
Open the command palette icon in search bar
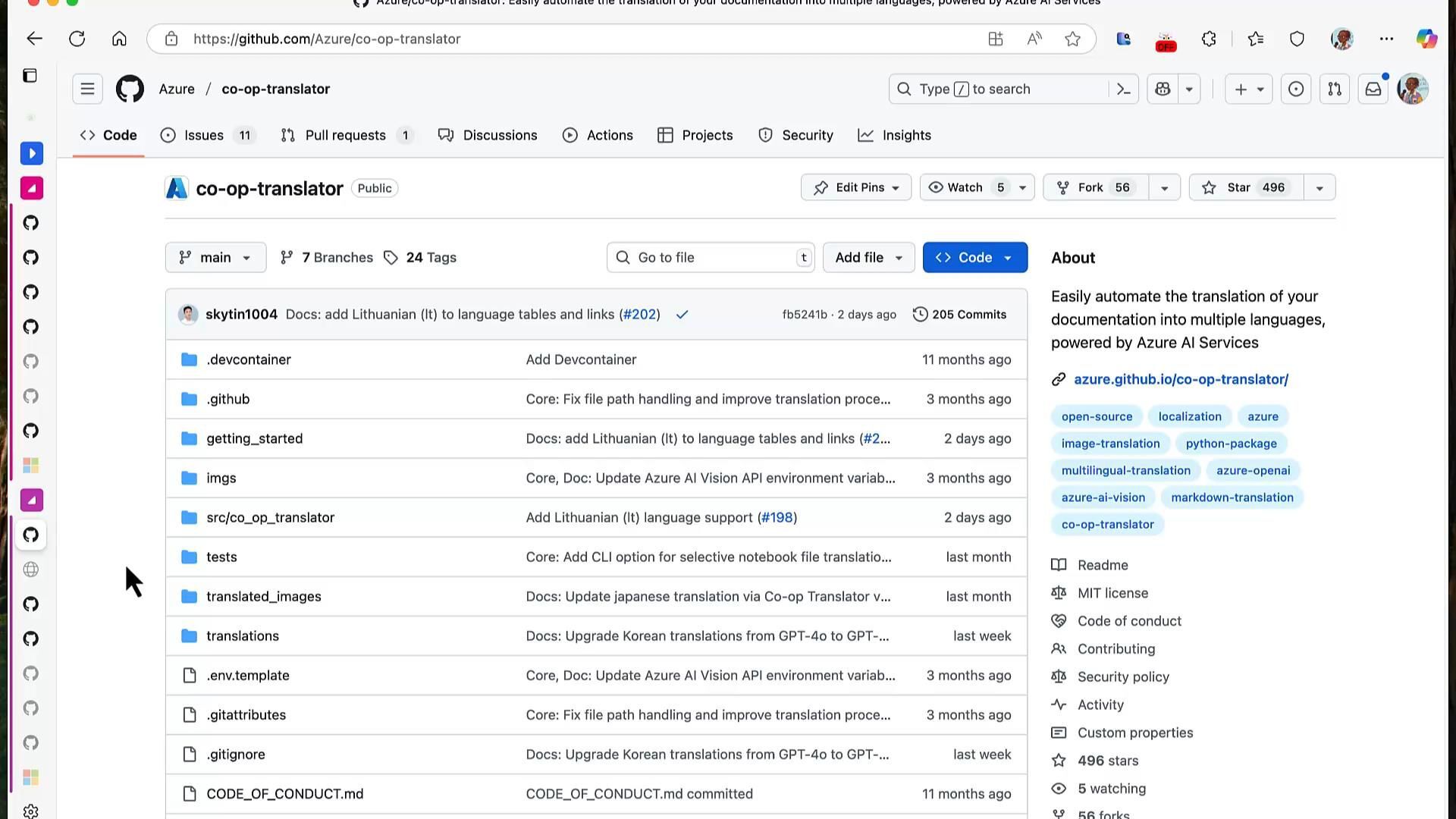(1124, 89)
